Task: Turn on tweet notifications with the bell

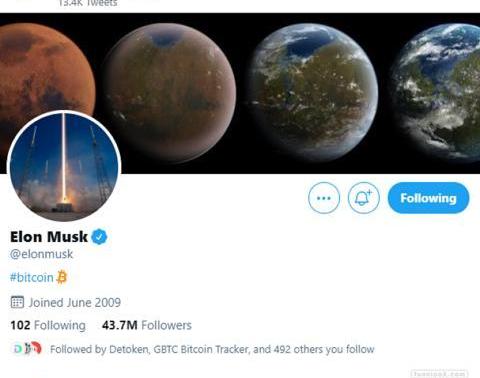Action: coord(363,198)
